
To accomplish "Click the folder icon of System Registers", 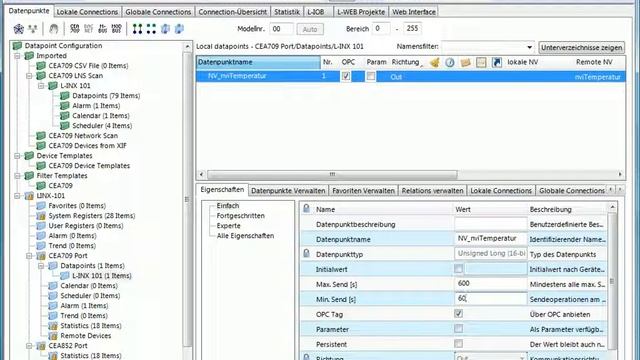I will click(x=41, y=216).
